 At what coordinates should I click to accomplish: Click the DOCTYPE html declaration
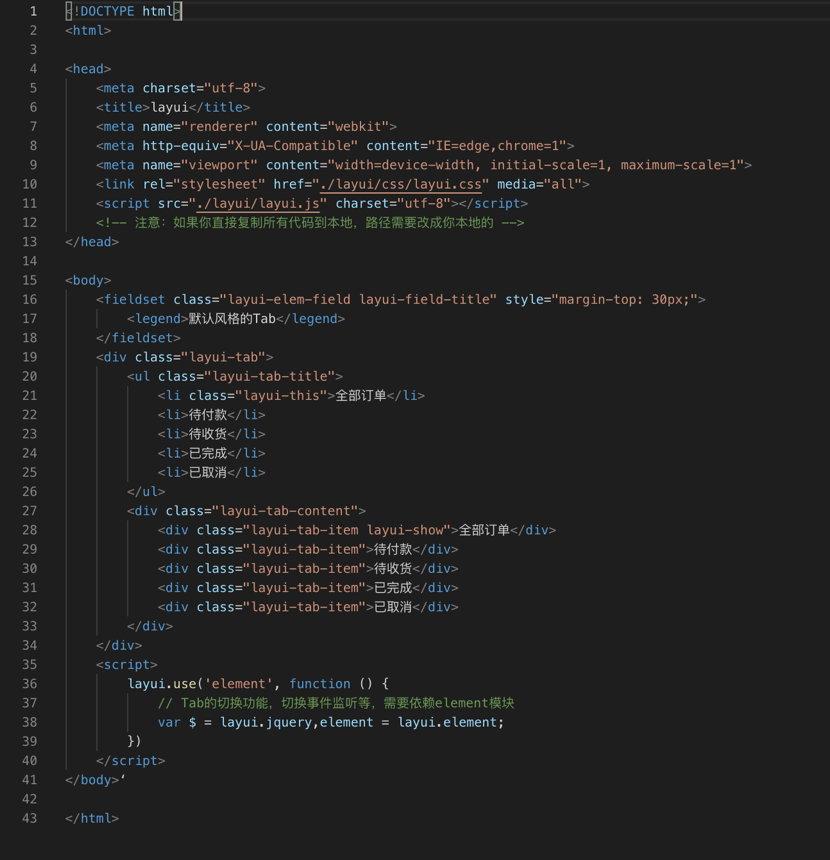click(123, 11)
